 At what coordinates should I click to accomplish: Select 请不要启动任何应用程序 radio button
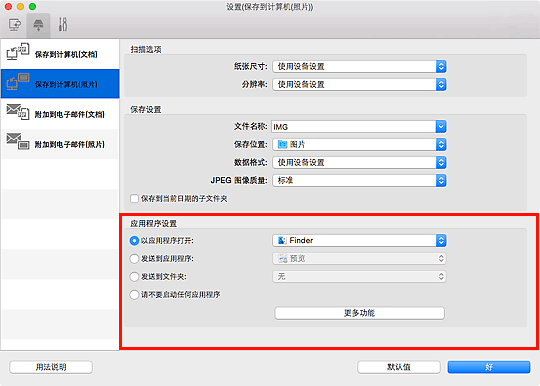pos(134,295)
